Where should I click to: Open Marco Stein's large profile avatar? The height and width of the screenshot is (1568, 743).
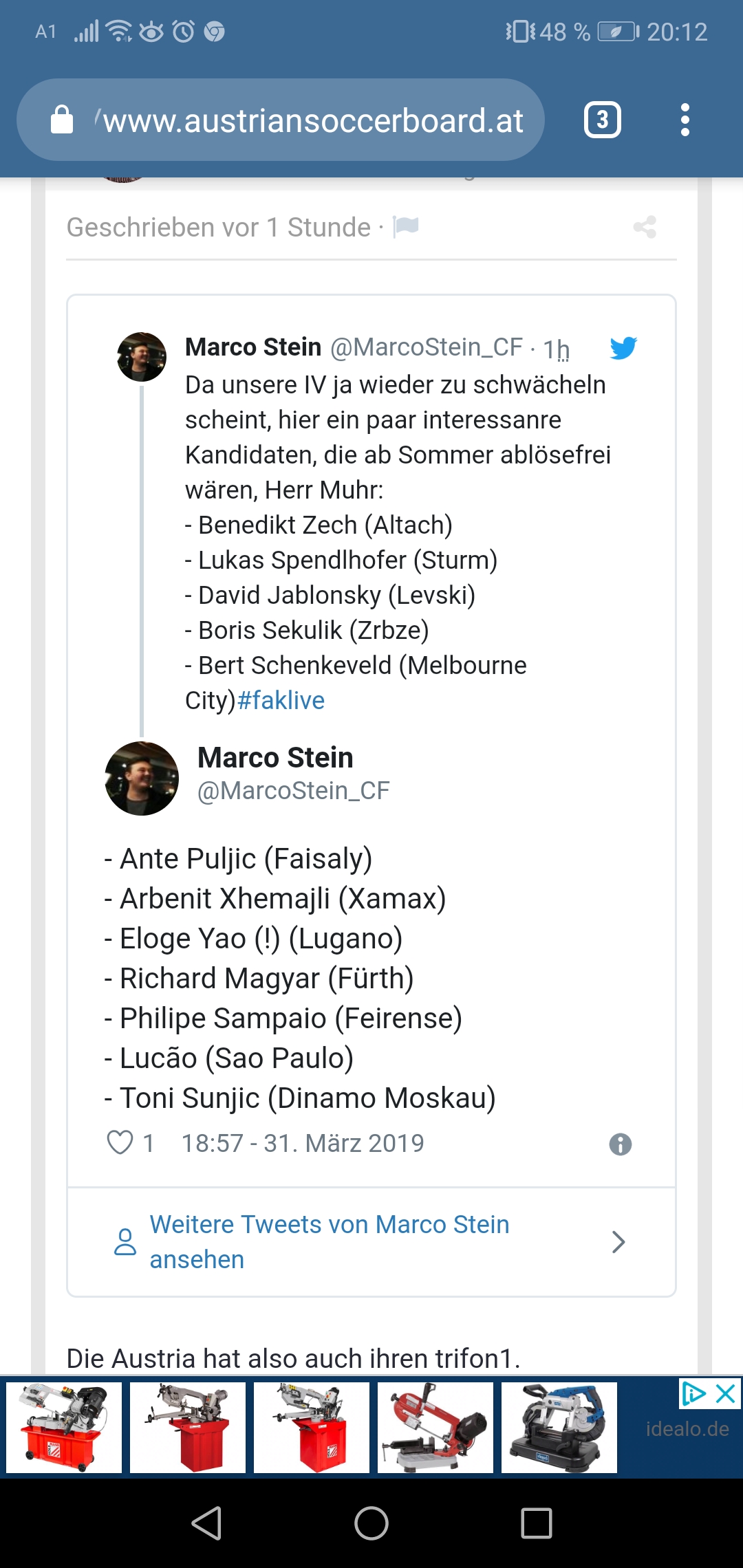(142, 778)
